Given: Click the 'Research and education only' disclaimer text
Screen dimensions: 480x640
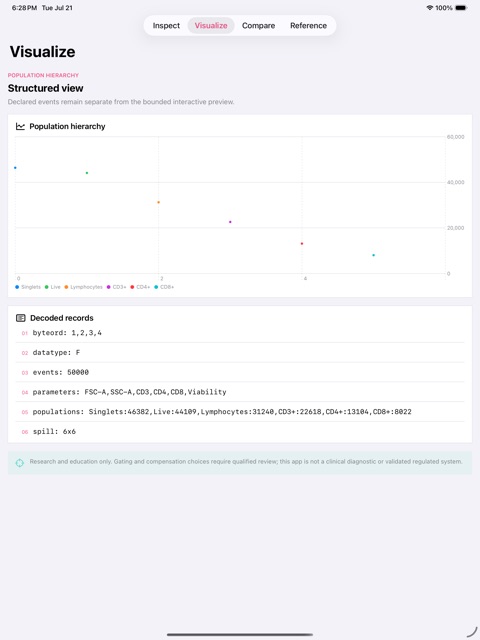Looking at the screenshot, I should pyautogui.click(x=246, y=462).
